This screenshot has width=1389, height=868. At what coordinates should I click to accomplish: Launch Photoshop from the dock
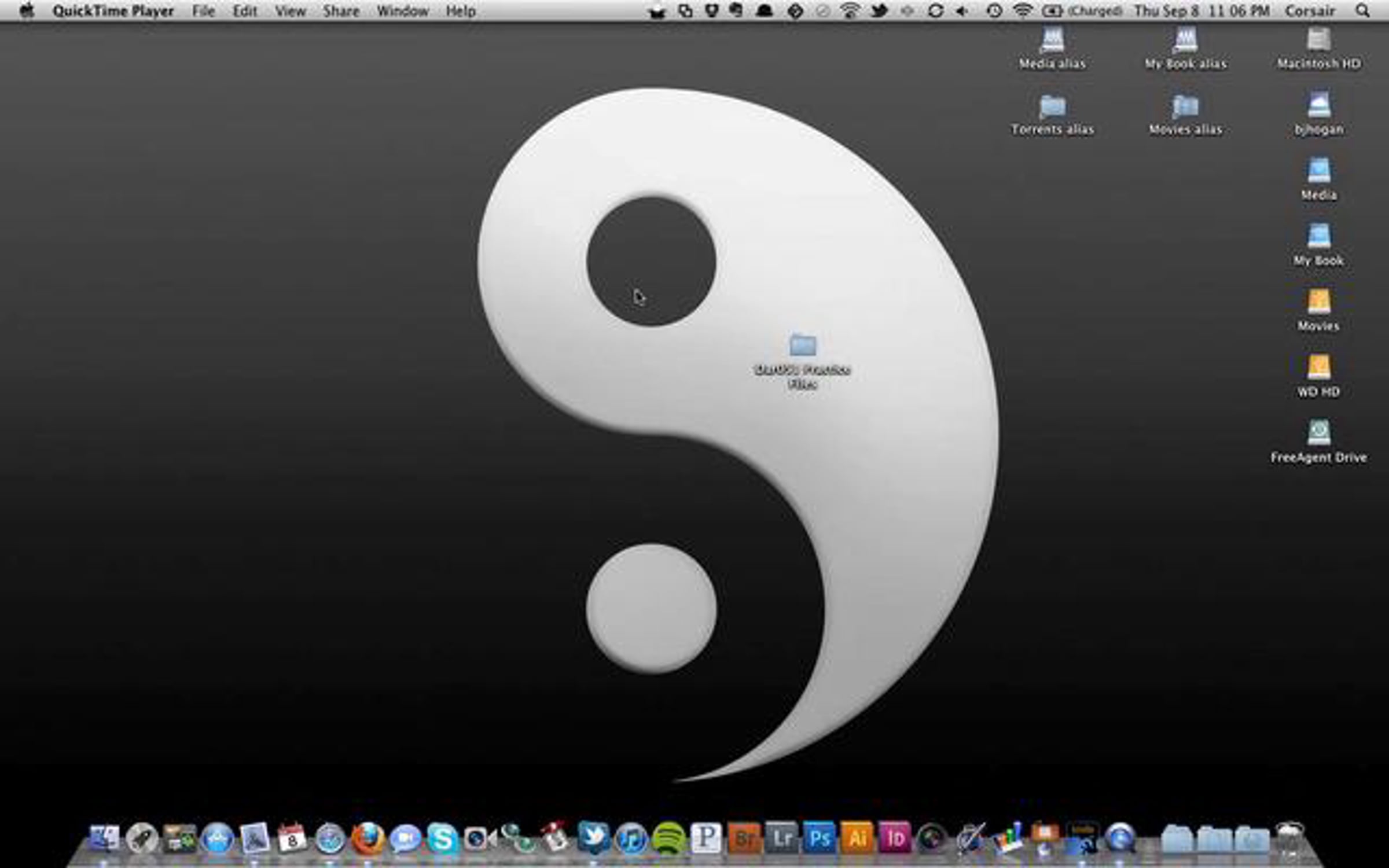coord(820,838)
